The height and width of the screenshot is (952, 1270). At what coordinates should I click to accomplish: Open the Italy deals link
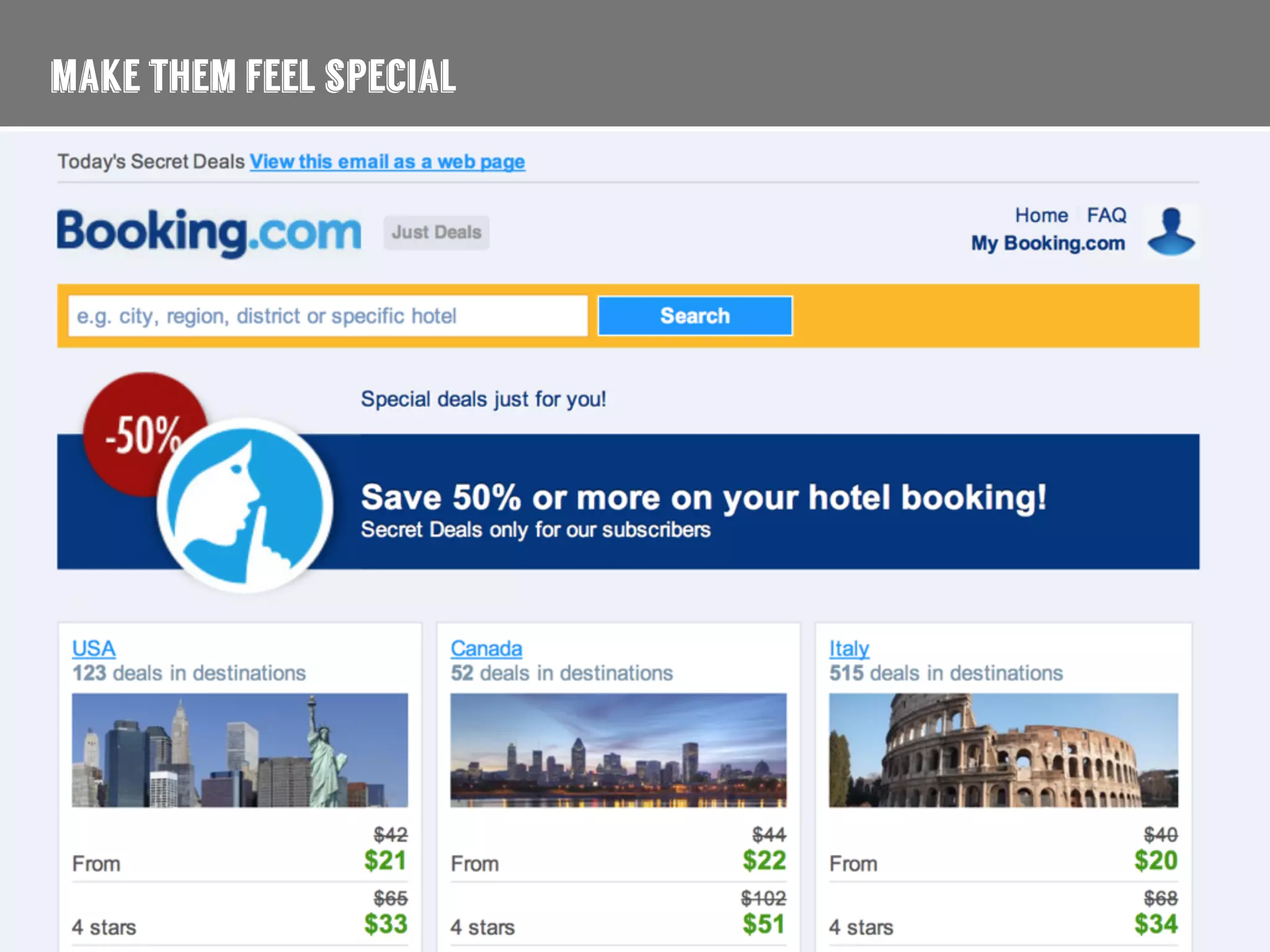pyautogui.click(x=849, y=648)
